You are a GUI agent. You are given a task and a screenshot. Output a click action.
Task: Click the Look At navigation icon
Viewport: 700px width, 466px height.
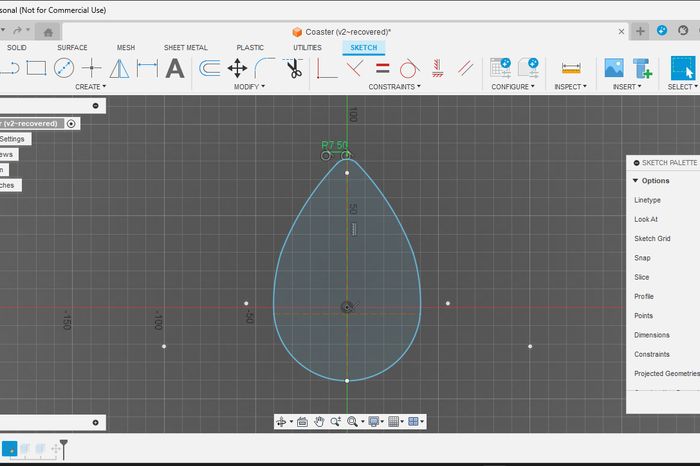pyautogui.click(x=302, y=421)
